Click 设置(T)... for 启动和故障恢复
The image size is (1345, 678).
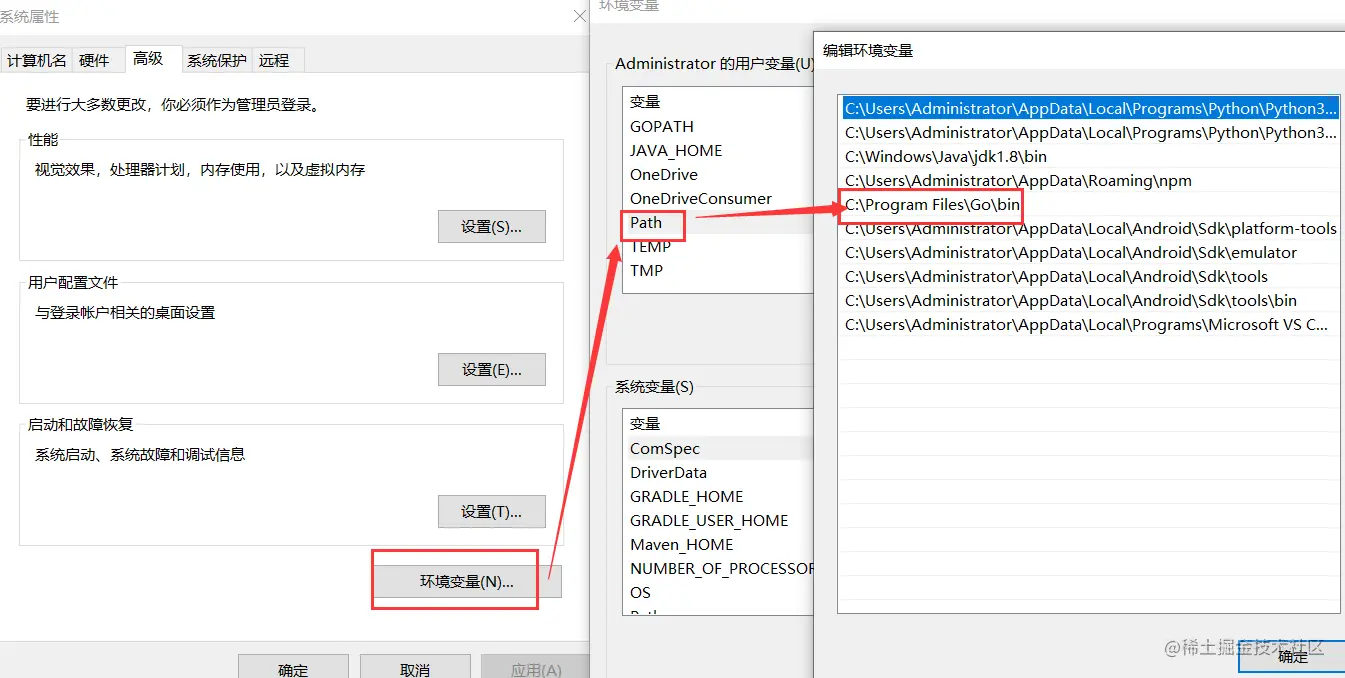point(492,512)
